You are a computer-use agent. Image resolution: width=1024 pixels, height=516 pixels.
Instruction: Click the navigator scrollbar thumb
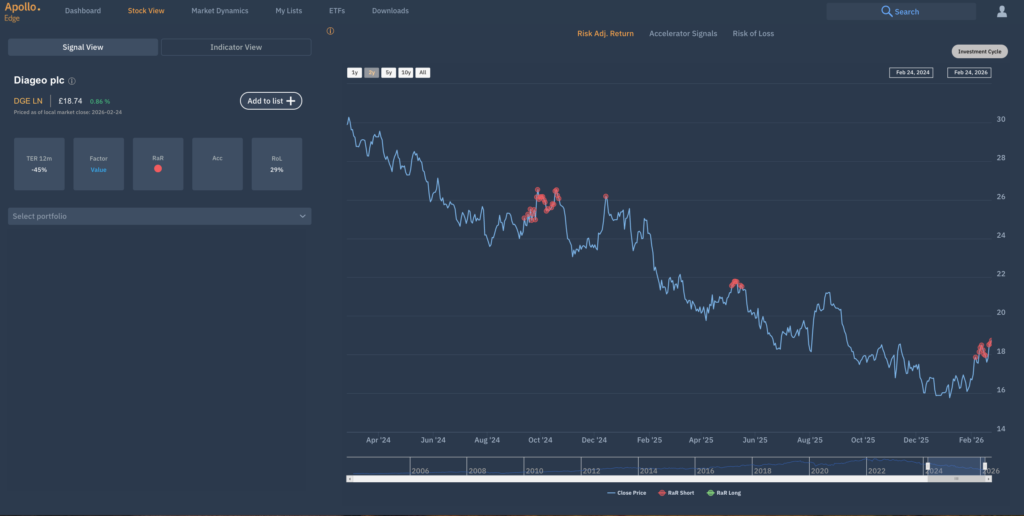tap(957, 479)
